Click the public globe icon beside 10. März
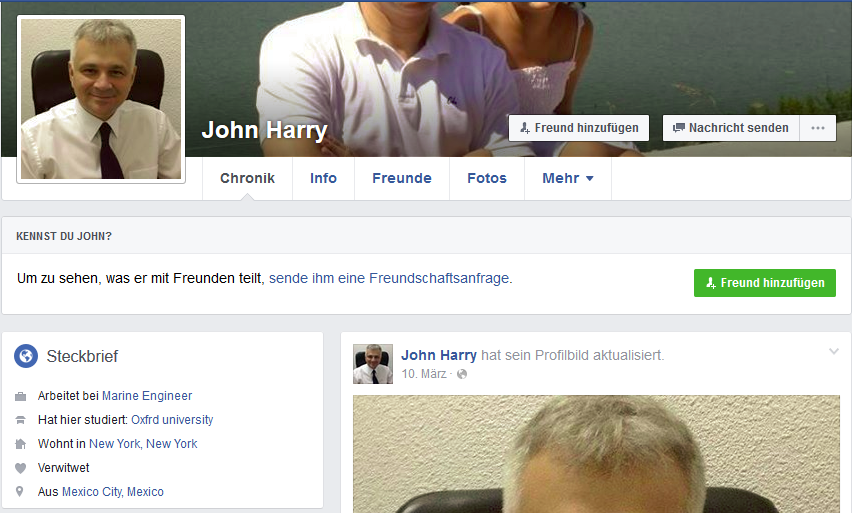 click(462, 374)
